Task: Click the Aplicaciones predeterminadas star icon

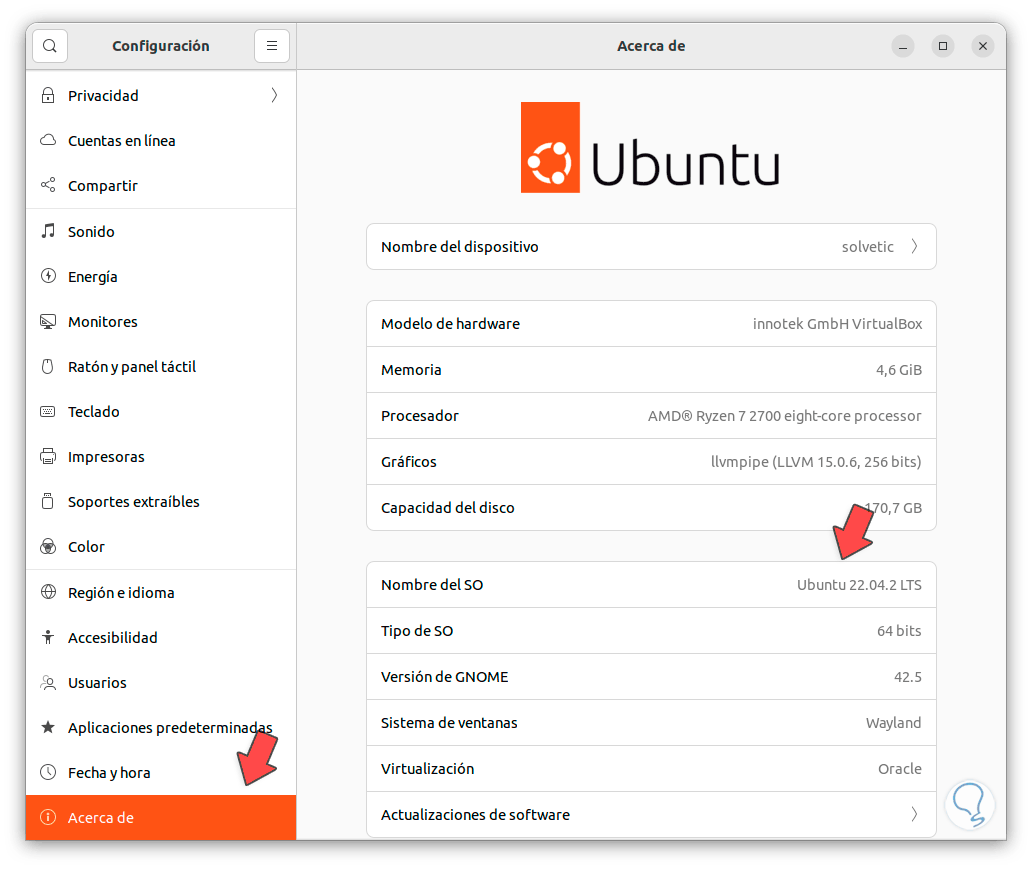Action: [x=48, y=727]
